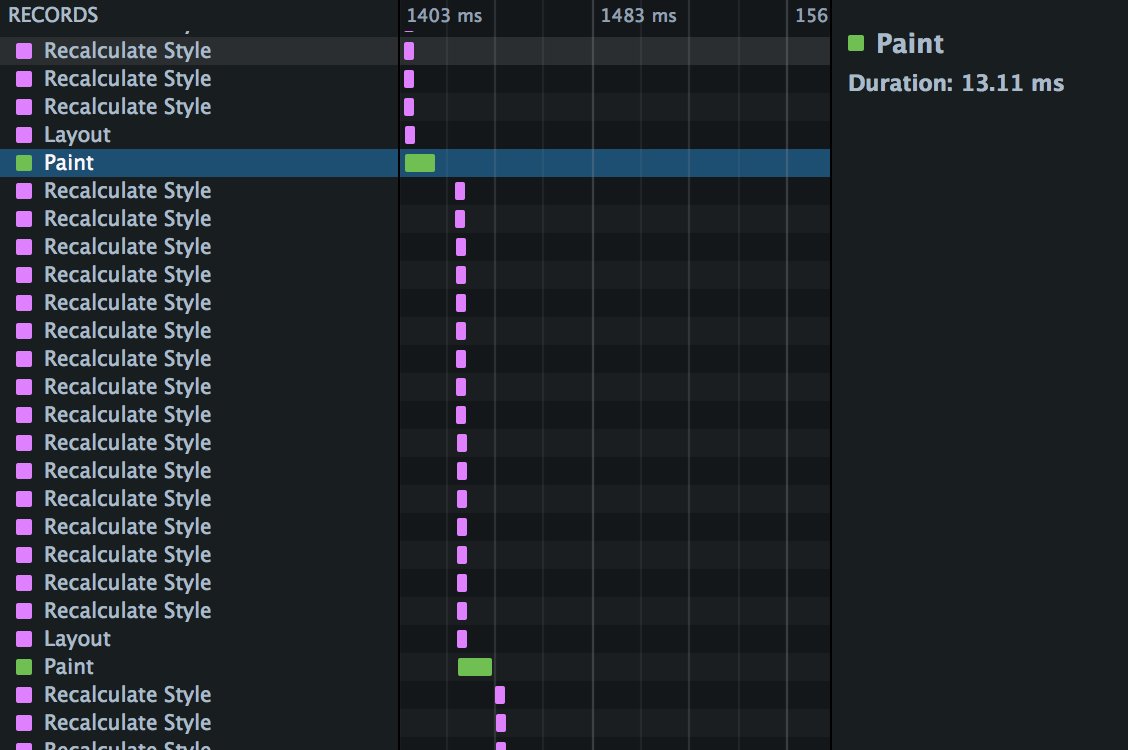This screenshot has height=750, width=1128.
Task: Click the green timeline bar of the unselected Paint record
Action: click(x=475, y=667)
